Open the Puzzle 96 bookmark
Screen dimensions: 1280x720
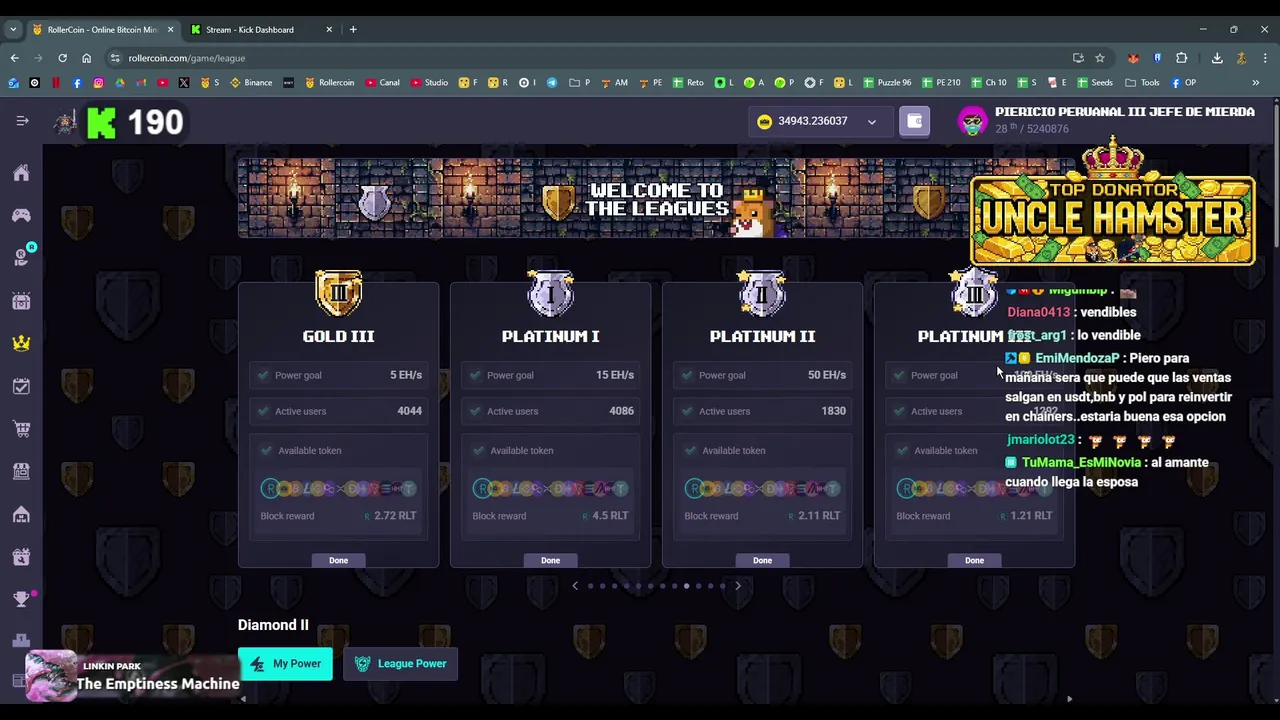pyautogui.click(x=887, y=83)
